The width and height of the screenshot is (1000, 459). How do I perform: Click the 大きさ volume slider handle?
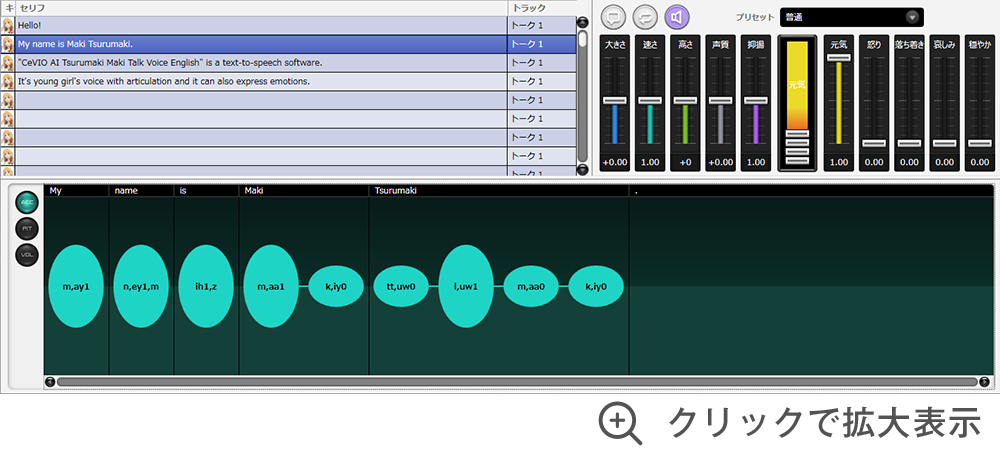[x=615, y=101]
